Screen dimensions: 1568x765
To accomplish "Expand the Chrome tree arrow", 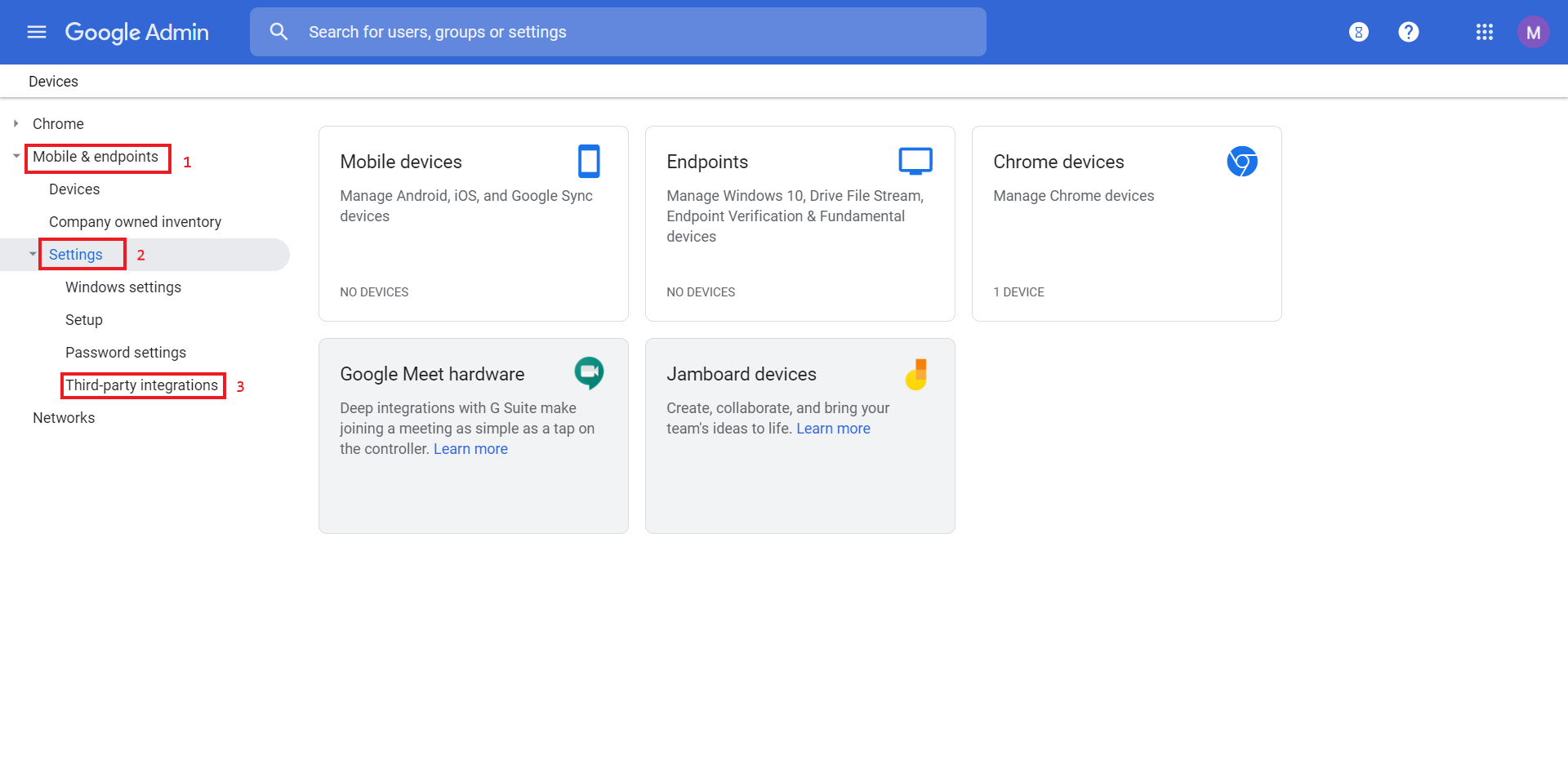I will [x=16, y=123].
